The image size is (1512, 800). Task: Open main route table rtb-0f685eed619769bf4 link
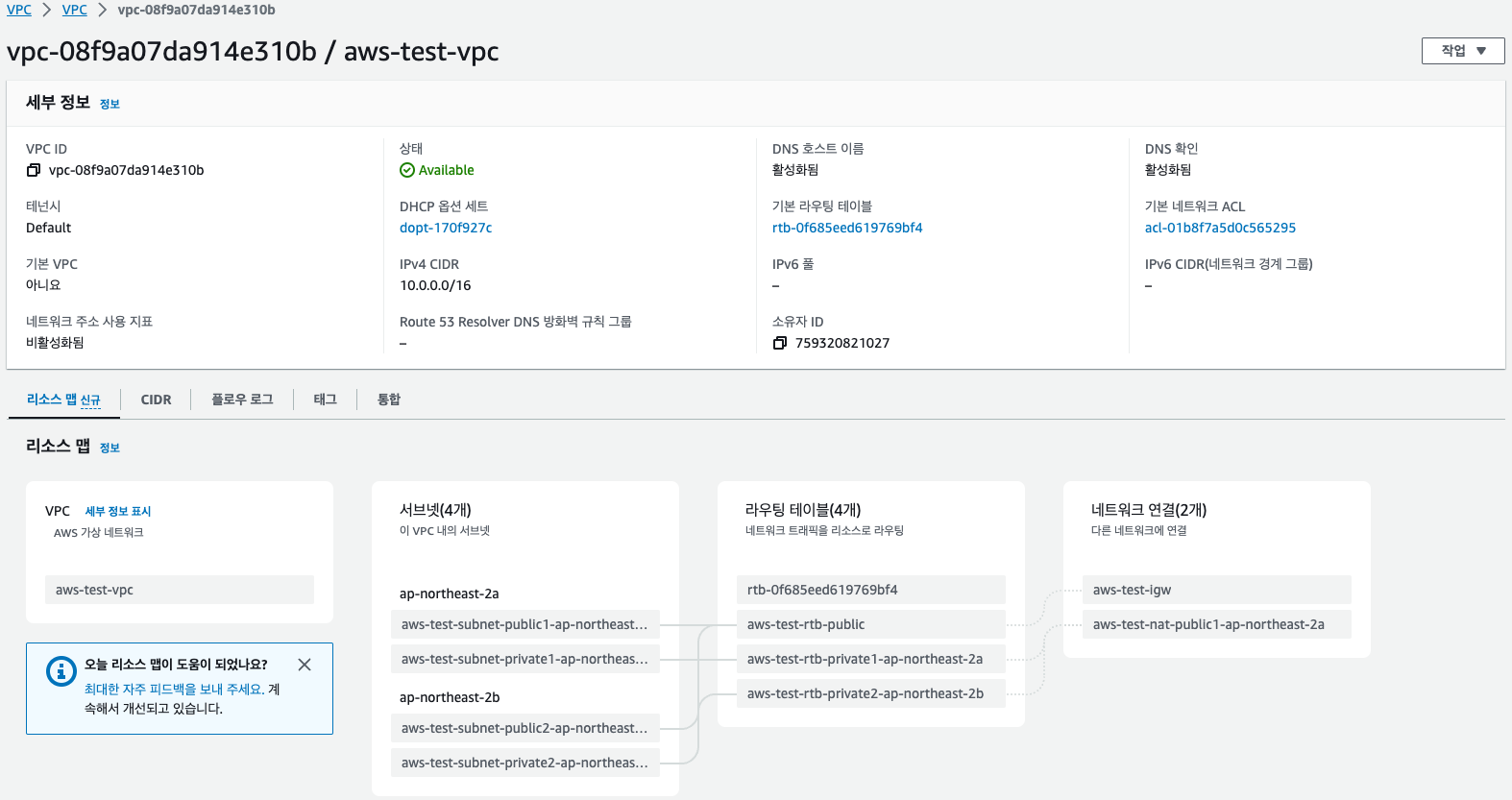tap(847, 229)
